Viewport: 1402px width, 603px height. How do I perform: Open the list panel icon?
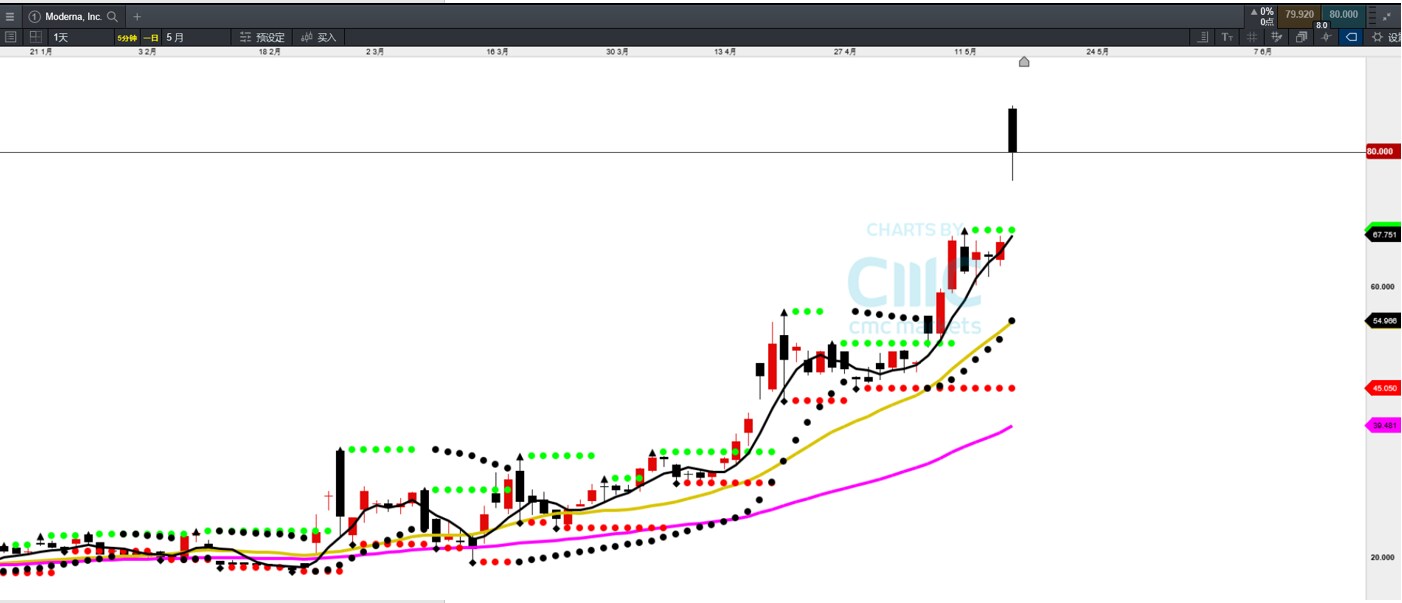[x=11, y=37]
